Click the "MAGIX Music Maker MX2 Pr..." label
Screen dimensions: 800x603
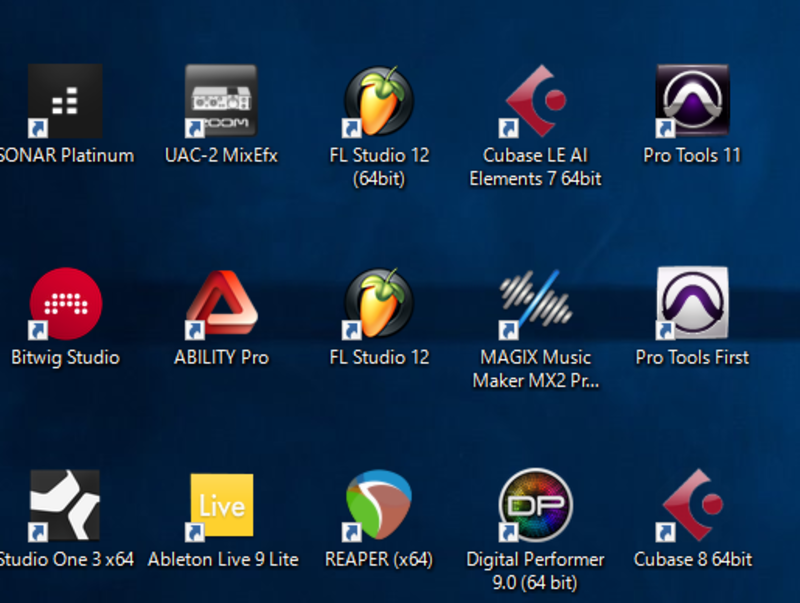pos(536,369)
